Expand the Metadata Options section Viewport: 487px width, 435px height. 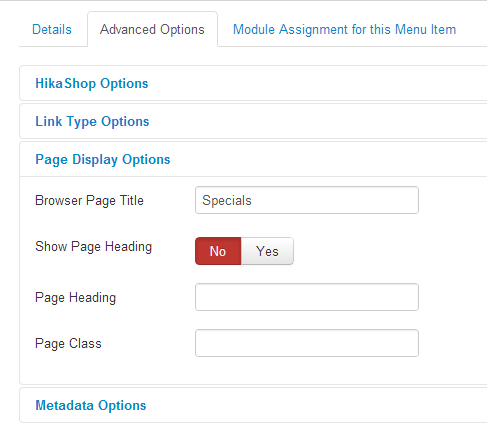click(91, 405)
